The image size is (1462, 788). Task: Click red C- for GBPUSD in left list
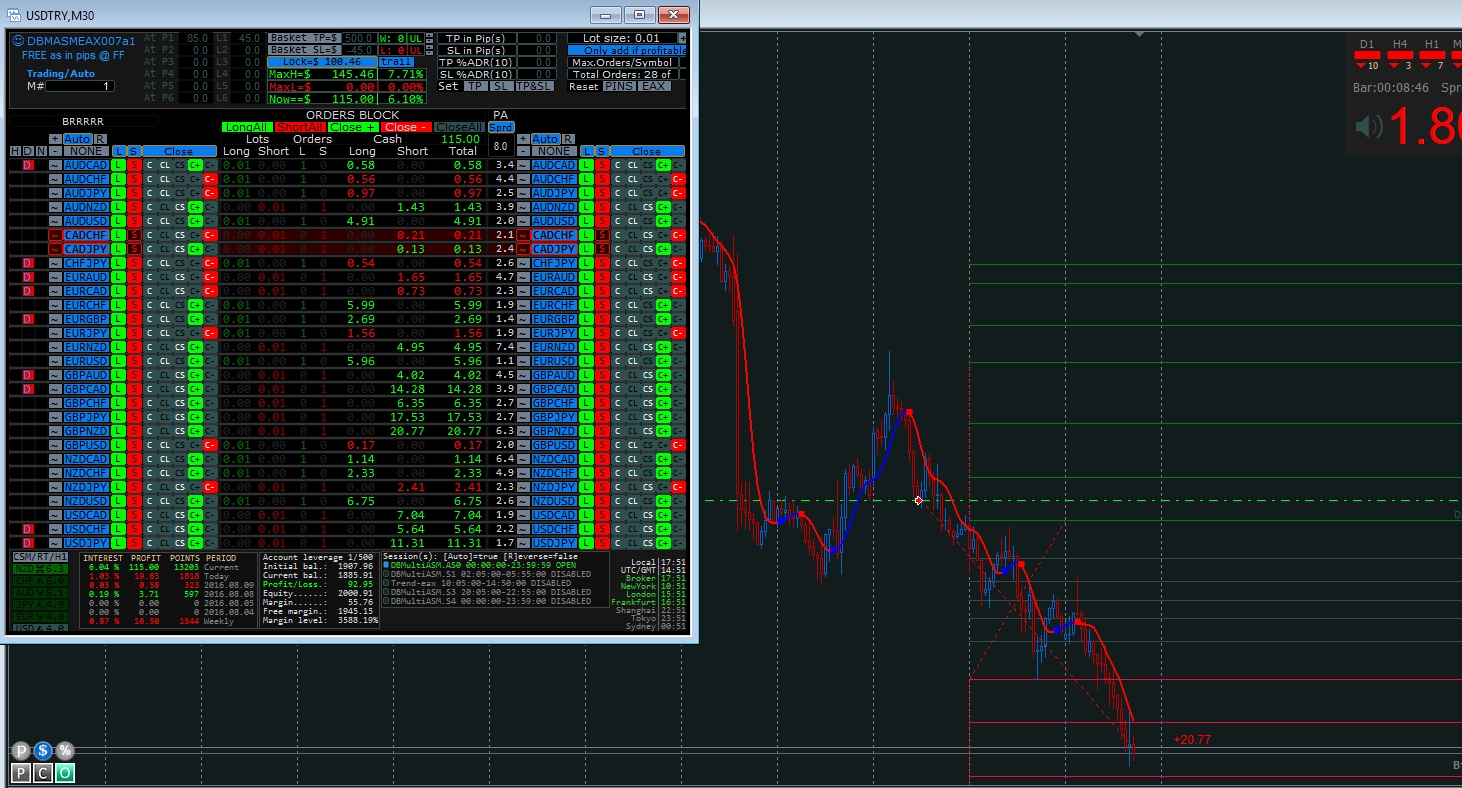210,445
